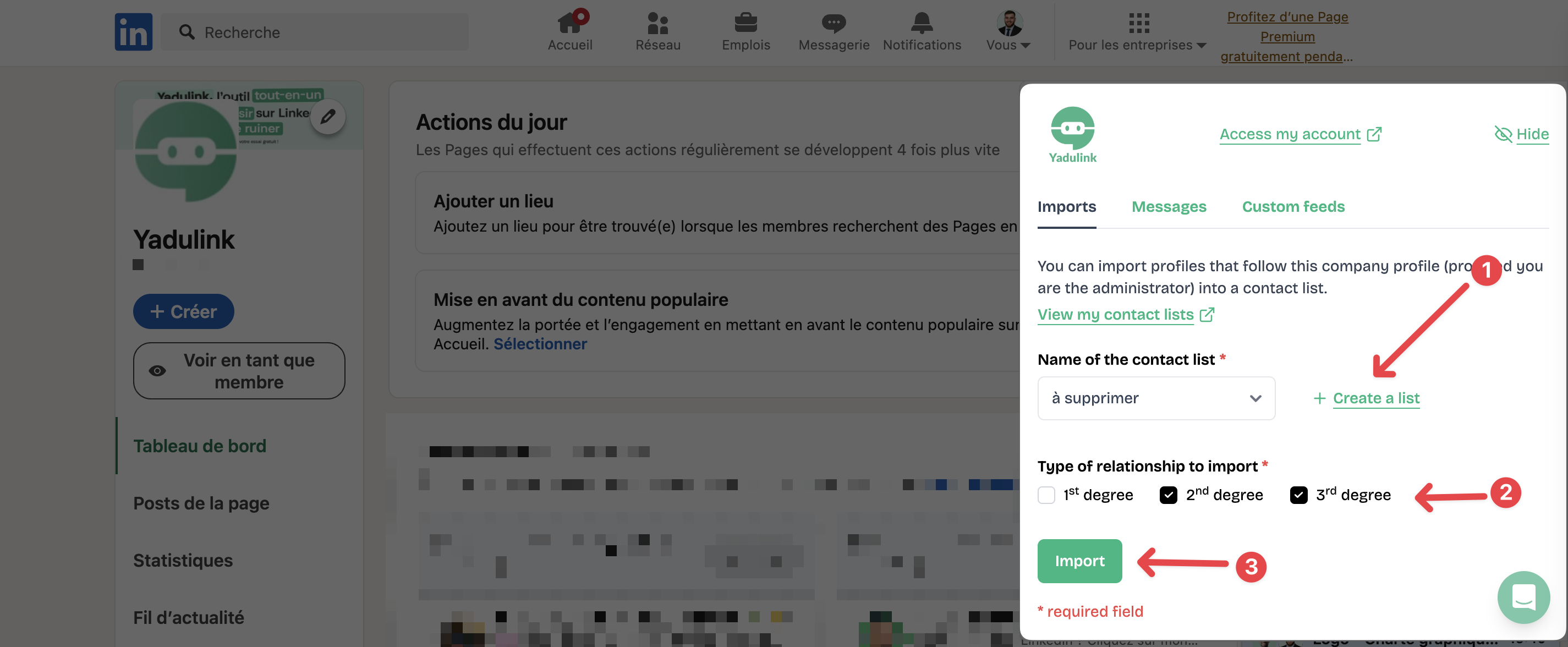Image resolution: width=1568 pixels, height=647 pixels.
Task: Click the LinkedIn logo
Action: coord(133,32)
